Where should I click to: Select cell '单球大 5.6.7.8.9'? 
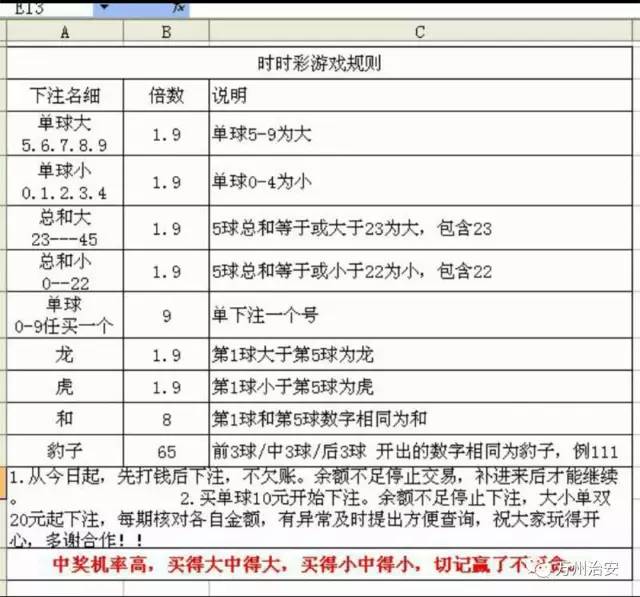(x=65, y=133)
